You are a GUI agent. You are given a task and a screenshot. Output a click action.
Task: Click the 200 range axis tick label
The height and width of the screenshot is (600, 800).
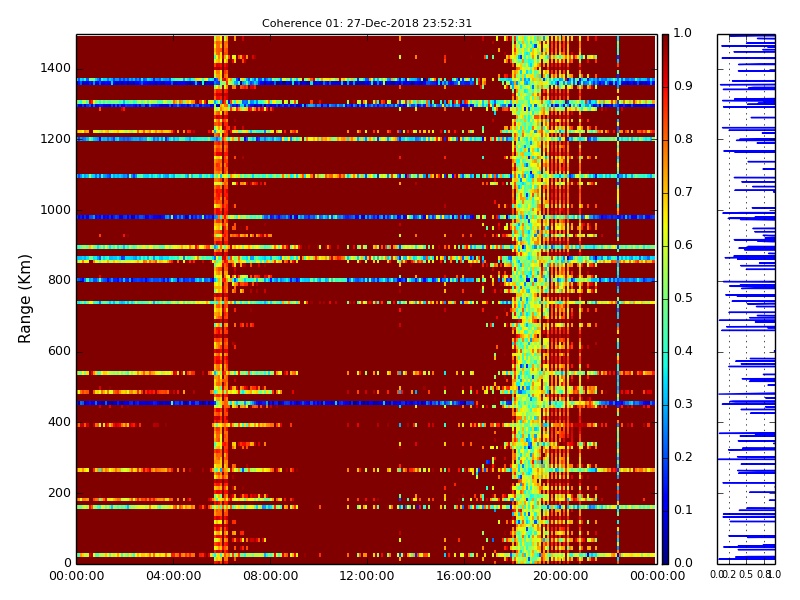(59, 493)
